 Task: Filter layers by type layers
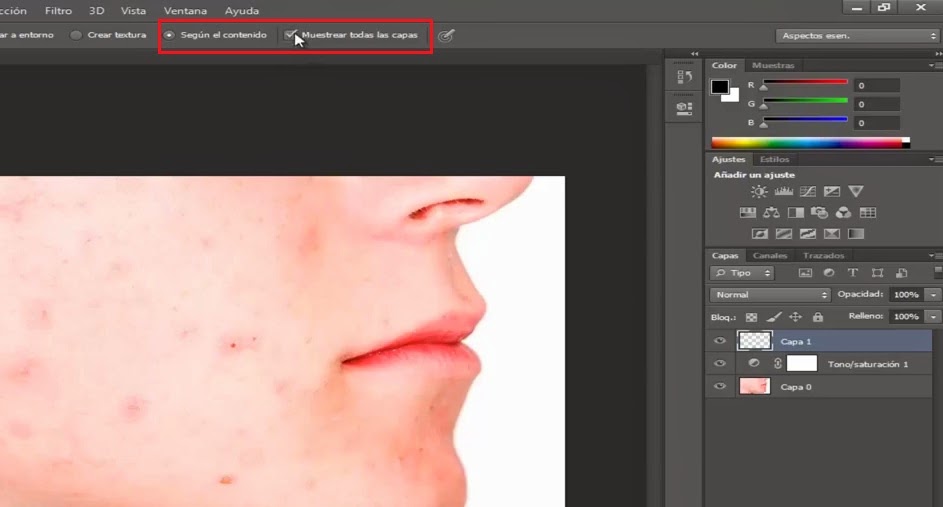(853, 273)
